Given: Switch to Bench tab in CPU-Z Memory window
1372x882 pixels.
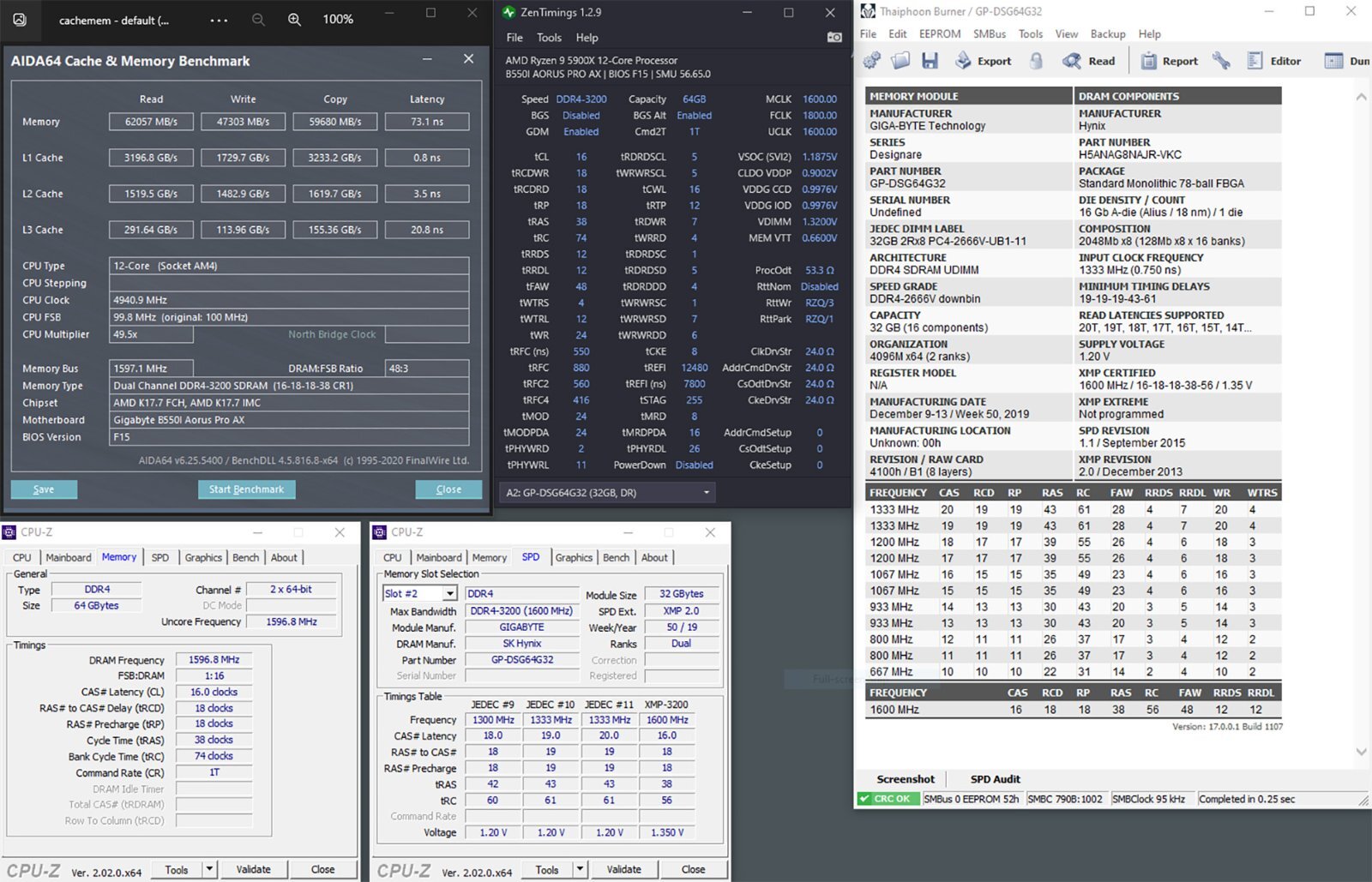Looking at the screenshot, I should click(246, 557).
